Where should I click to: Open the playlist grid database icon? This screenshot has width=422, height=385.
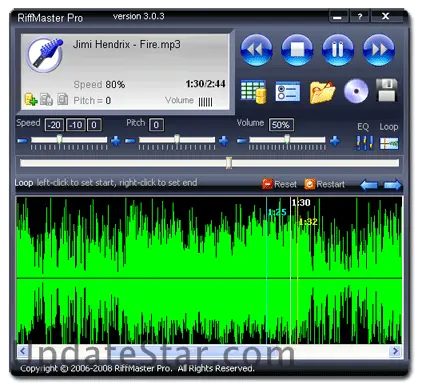point(254,91)
